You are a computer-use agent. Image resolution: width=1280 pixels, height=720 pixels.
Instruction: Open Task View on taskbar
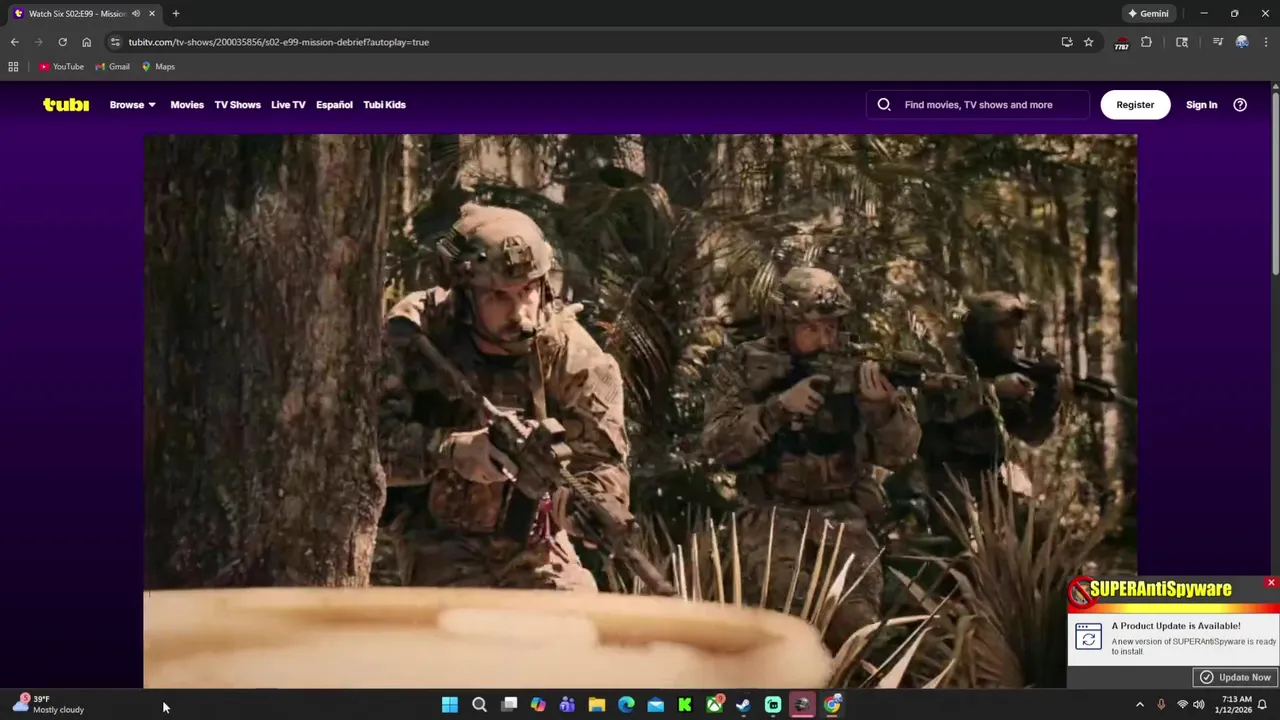pos(509,705)
